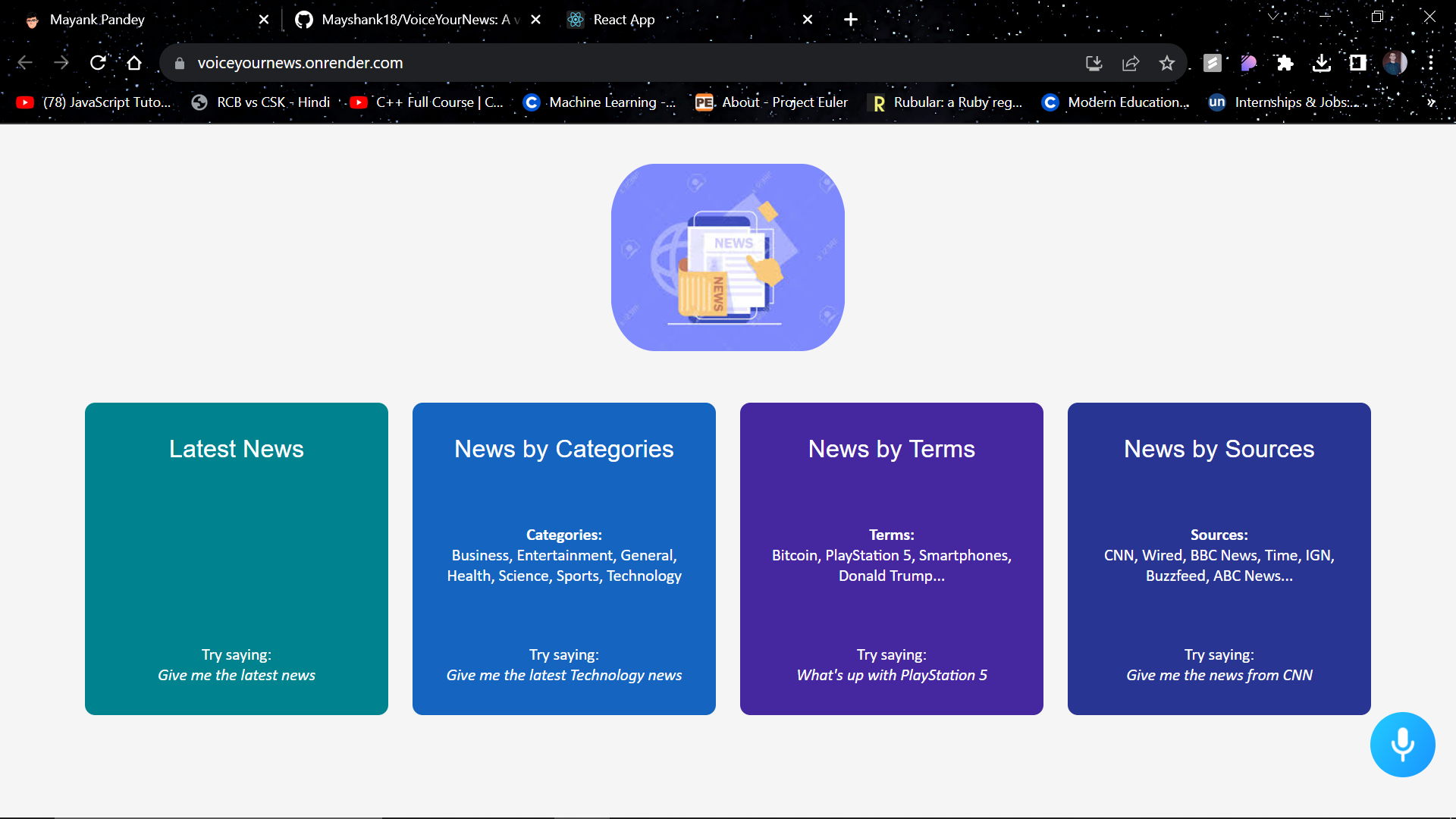The image size is (1456, 819).
Task: Click the install app icon in address bar
Action: (x=1094, y=63)
